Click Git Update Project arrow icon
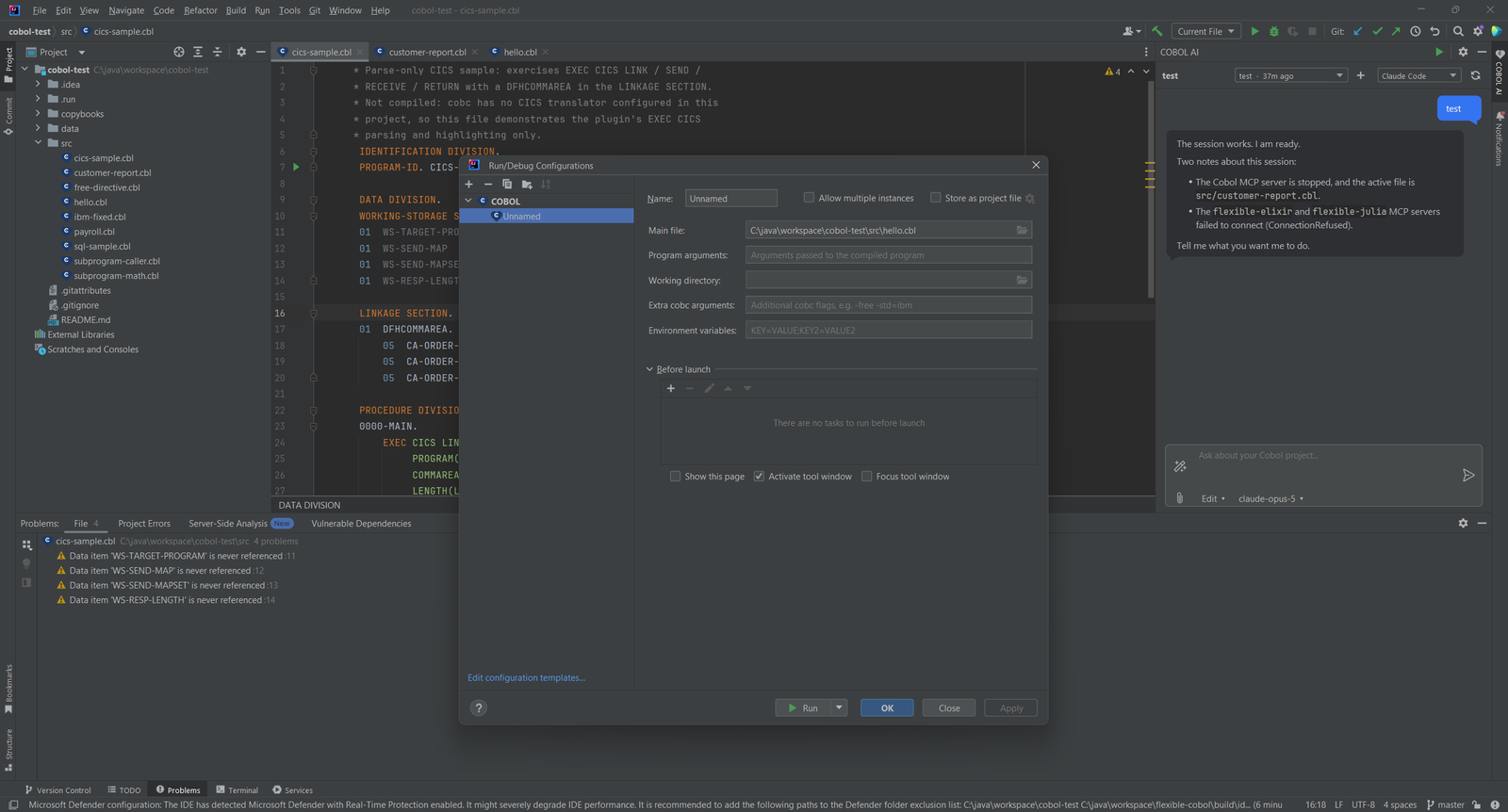 pos(1358,31)
